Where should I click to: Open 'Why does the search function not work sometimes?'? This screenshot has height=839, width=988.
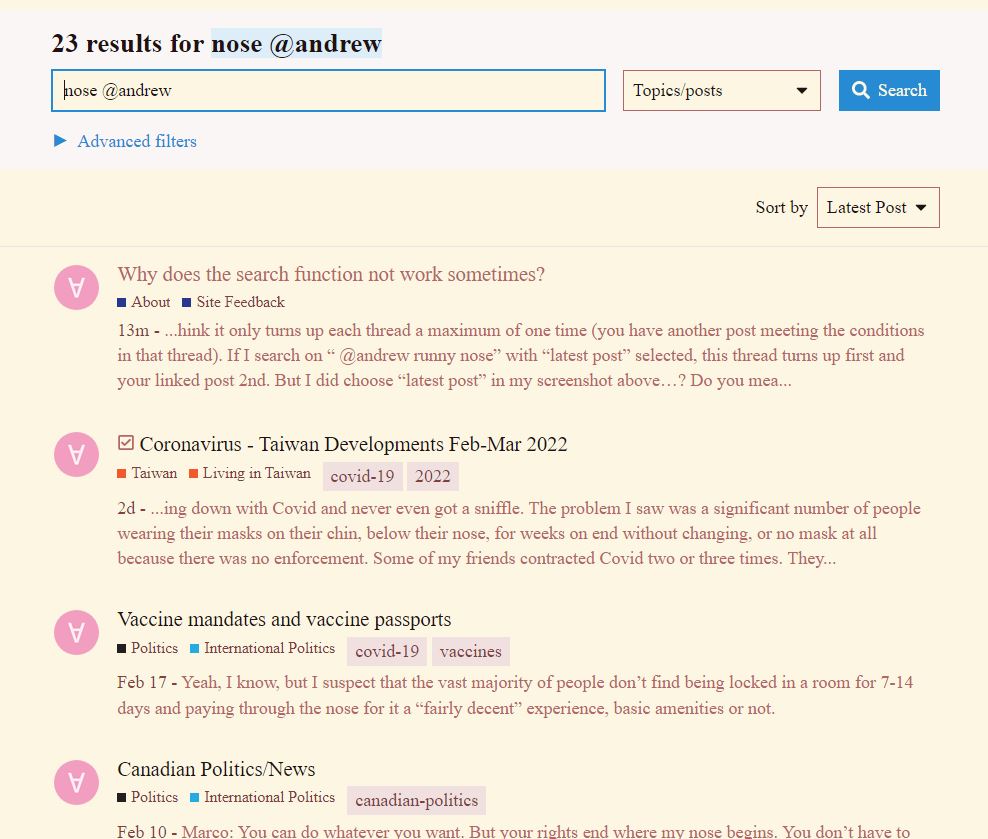[x=331, y=274]
